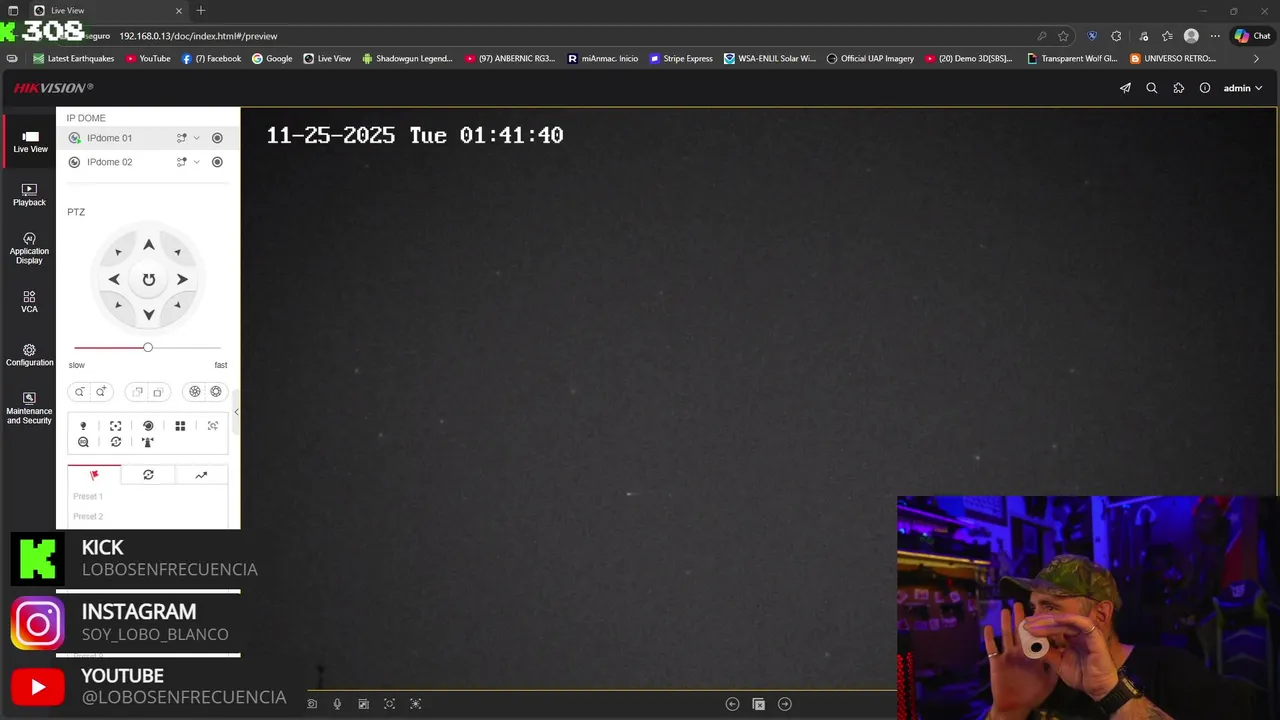Zoom in with the PTZ zoom plus button
Viewport: 1280px width, 720px height.
[101, 392]
